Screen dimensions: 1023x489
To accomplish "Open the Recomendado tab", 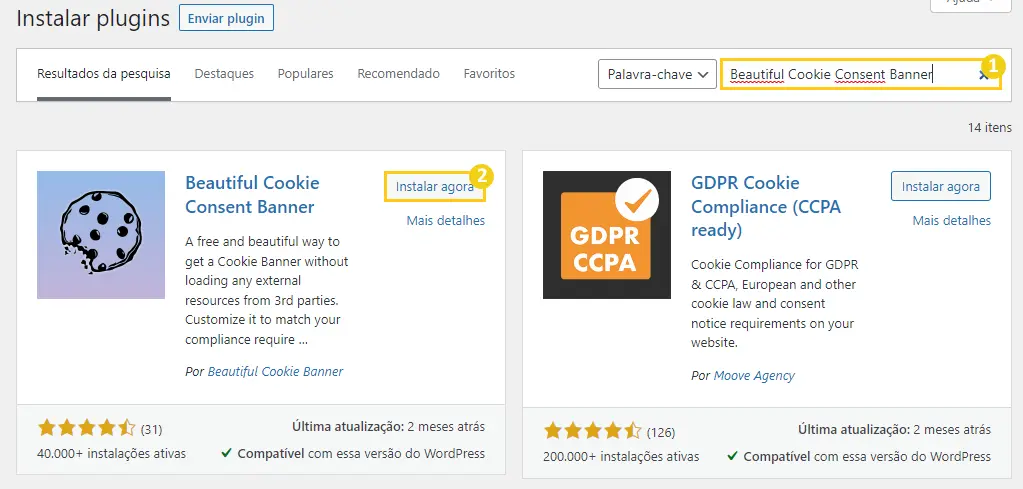I will pyautogui.click(x=399, y=74).
